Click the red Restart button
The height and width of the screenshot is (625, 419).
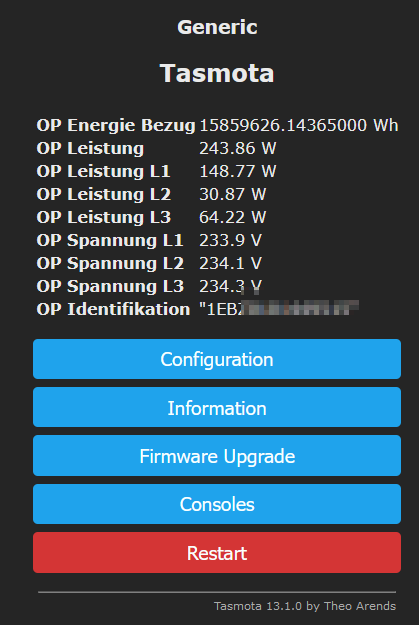(217, 552)
